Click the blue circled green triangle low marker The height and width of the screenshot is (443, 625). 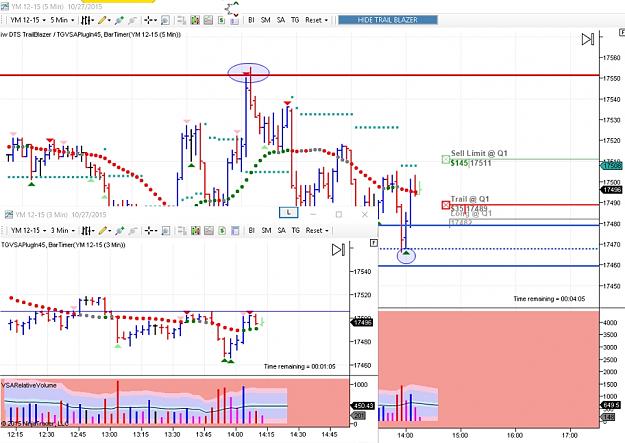pos(406,255)
